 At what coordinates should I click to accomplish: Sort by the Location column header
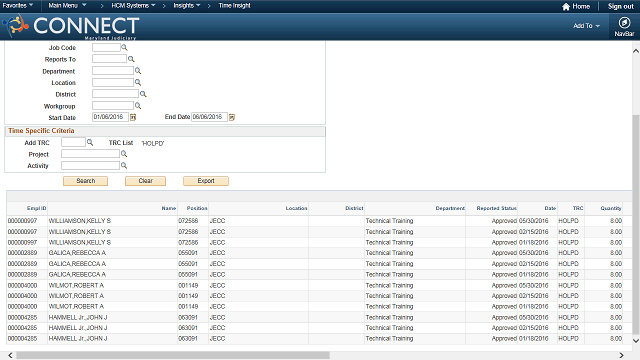pyautogui.click(x=296, y=208)
